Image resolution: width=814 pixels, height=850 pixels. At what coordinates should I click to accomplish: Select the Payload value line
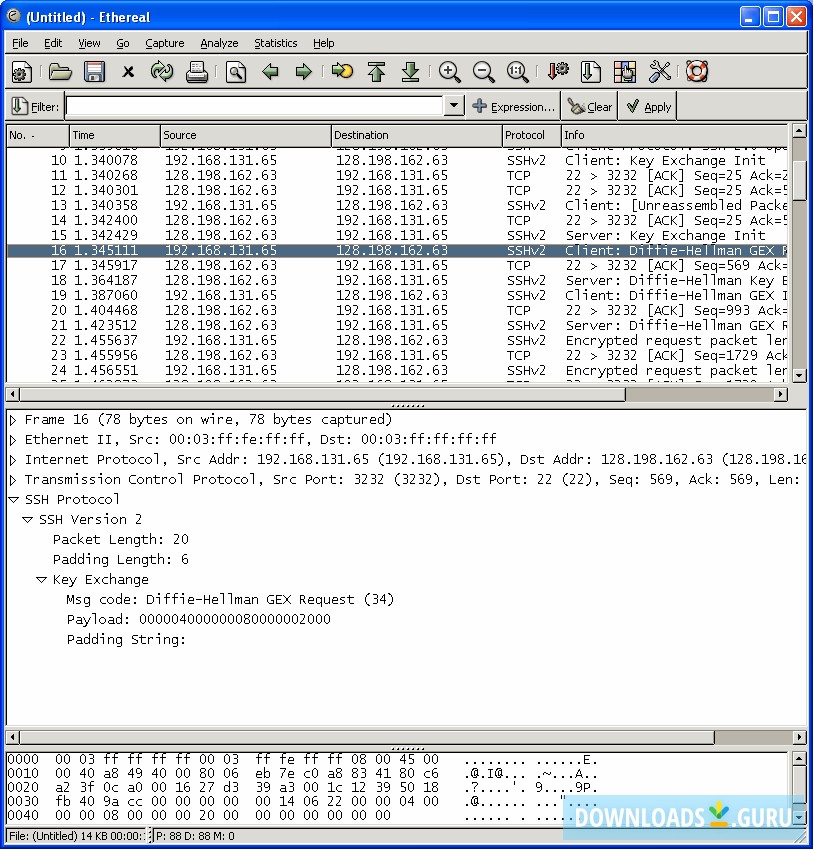[x=198, y=620]
